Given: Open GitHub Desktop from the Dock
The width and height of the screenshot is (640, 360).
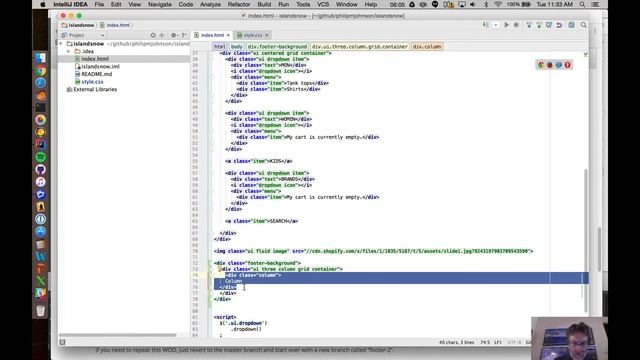Looking at the screenshot, I should pyautogui.click(x=40, y=169).
